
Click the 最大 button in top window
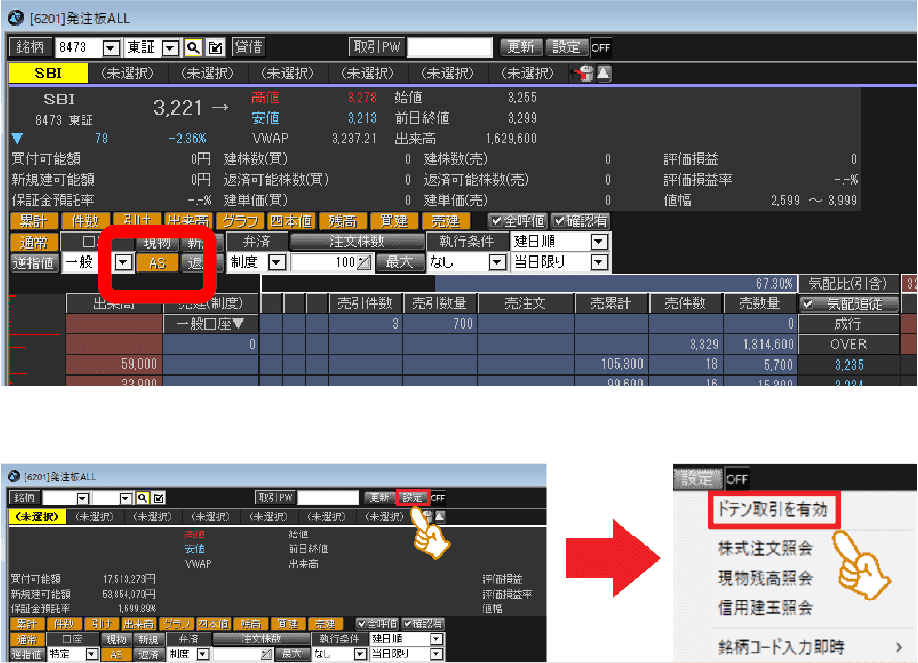point(399,262)
